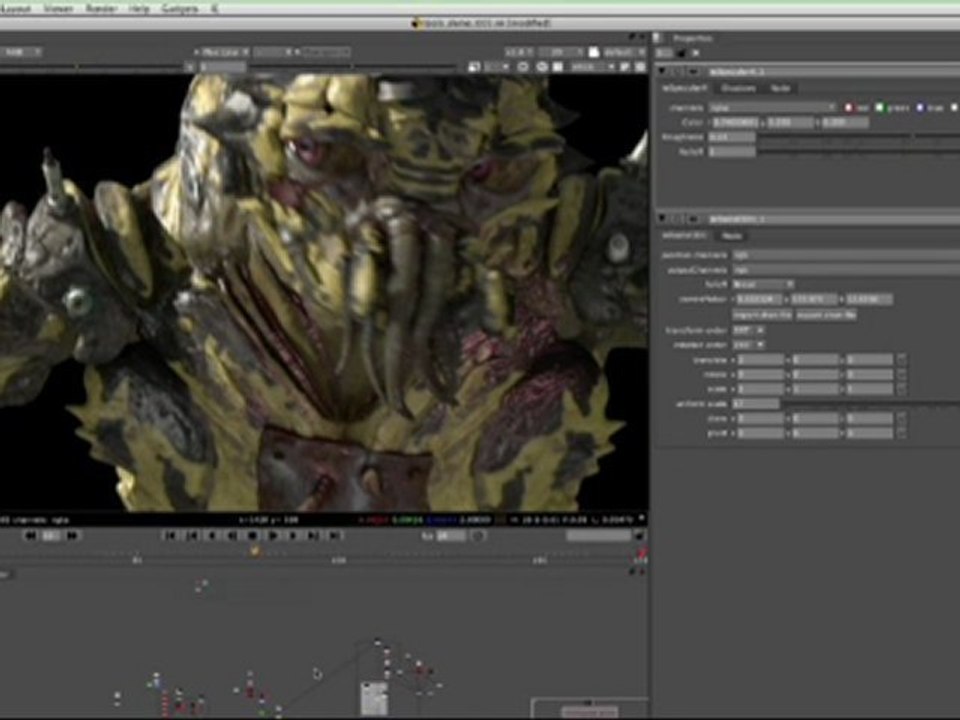The image size is (960, 720).
Task: Click the translate x value field
Action: coord(760,359)
